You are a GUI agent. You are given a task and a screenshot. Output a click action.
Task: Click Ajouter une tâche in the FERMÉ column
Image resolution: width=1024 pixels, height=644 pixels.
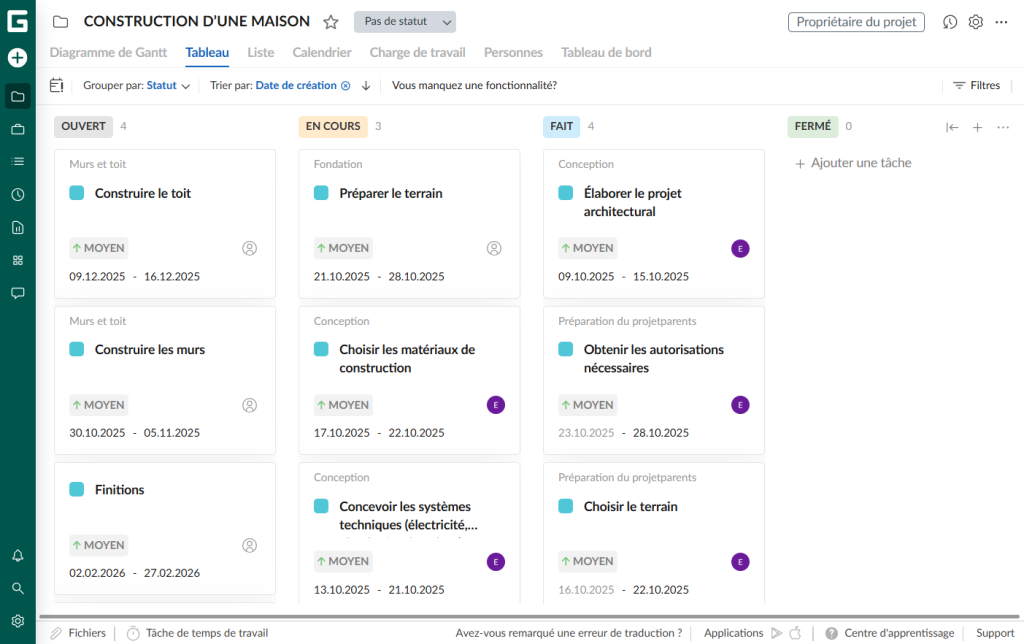click(x=852, y=162)
